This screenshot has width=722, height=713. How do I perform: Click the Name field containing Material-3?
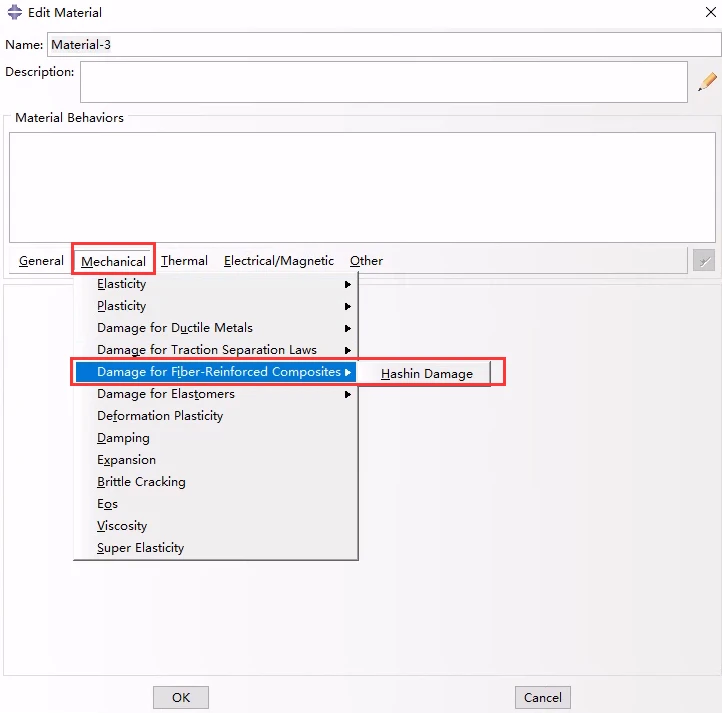(x=384, y=45)
